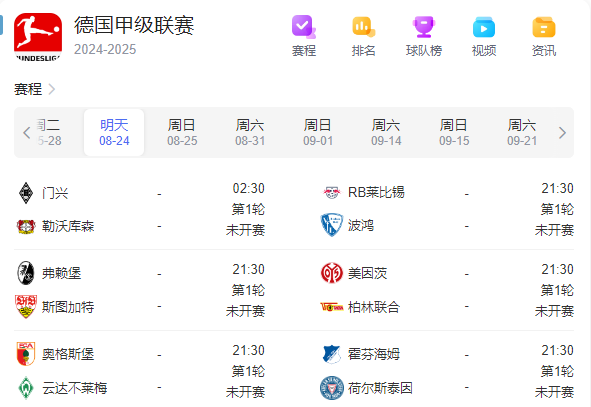Expand the 赛程 section chevron
The height and width of the screenshot is (407, 591).
pyautogui.click(x=52, y=89)
